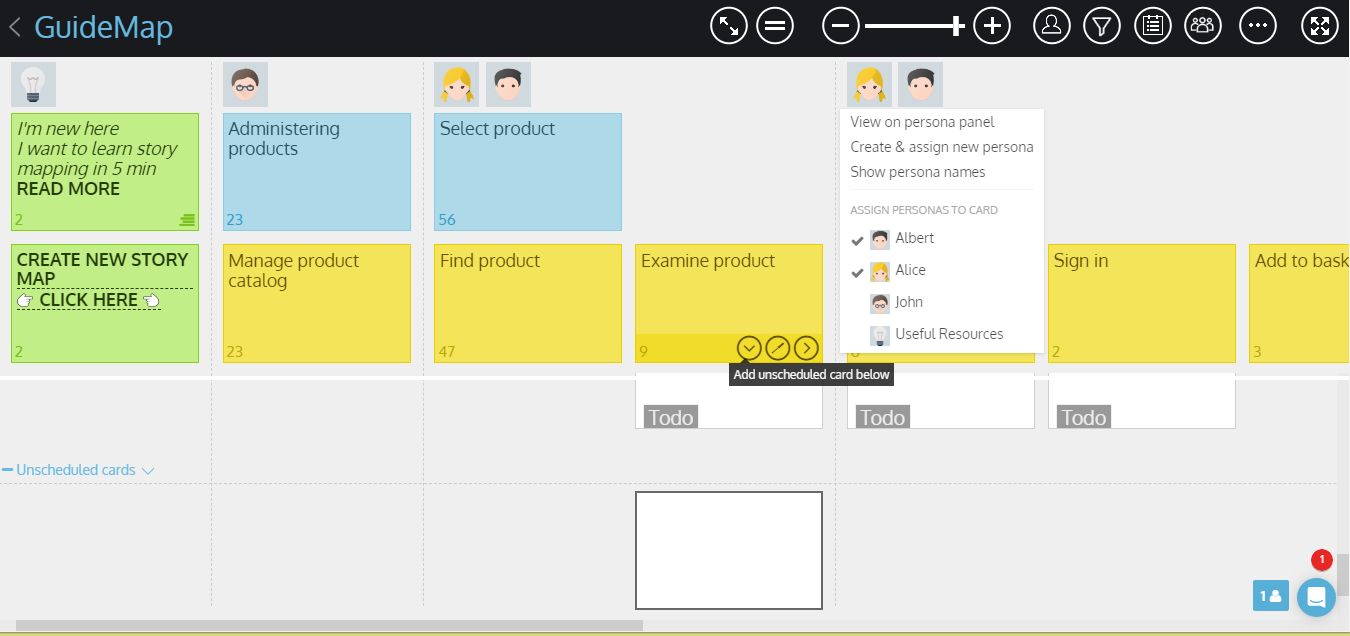
Task: Assign John persona to the card
Action: [908, 303]
